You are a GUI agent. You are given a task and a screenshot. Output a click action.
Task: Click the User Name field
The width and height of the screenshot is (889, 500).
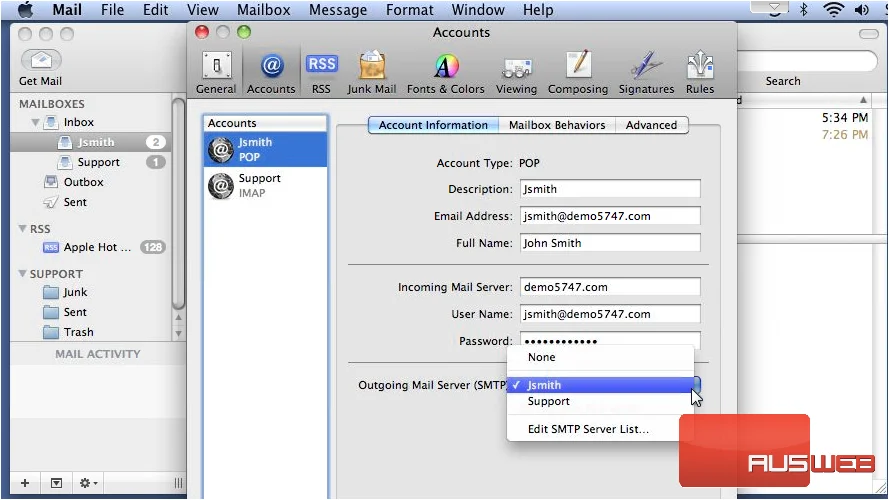click(x=610, y=314)
